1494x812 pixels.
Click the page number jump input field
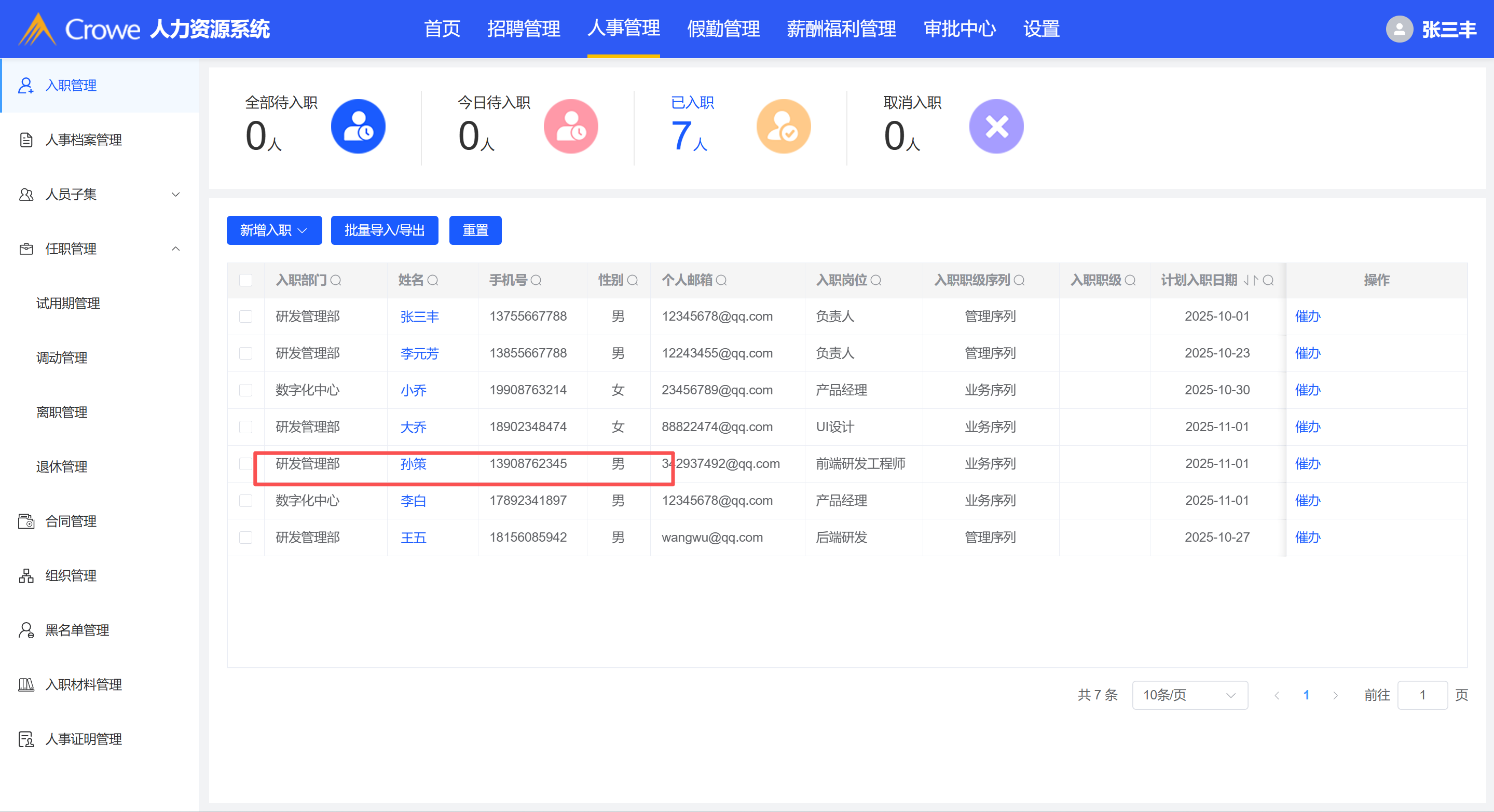[x=1422, y=695]
